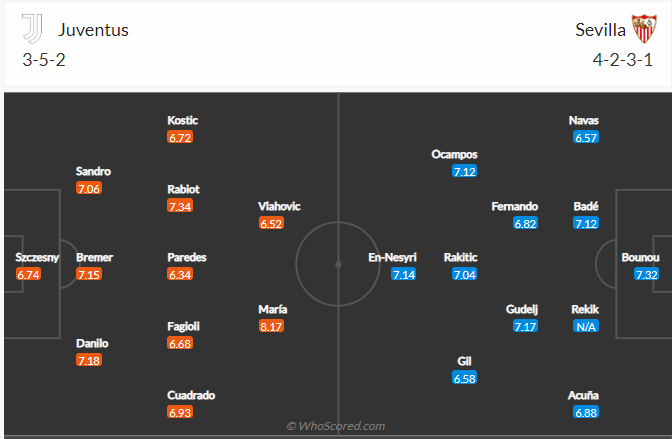
Task: Open the Juventus team name link
Action: coord(93,29)
